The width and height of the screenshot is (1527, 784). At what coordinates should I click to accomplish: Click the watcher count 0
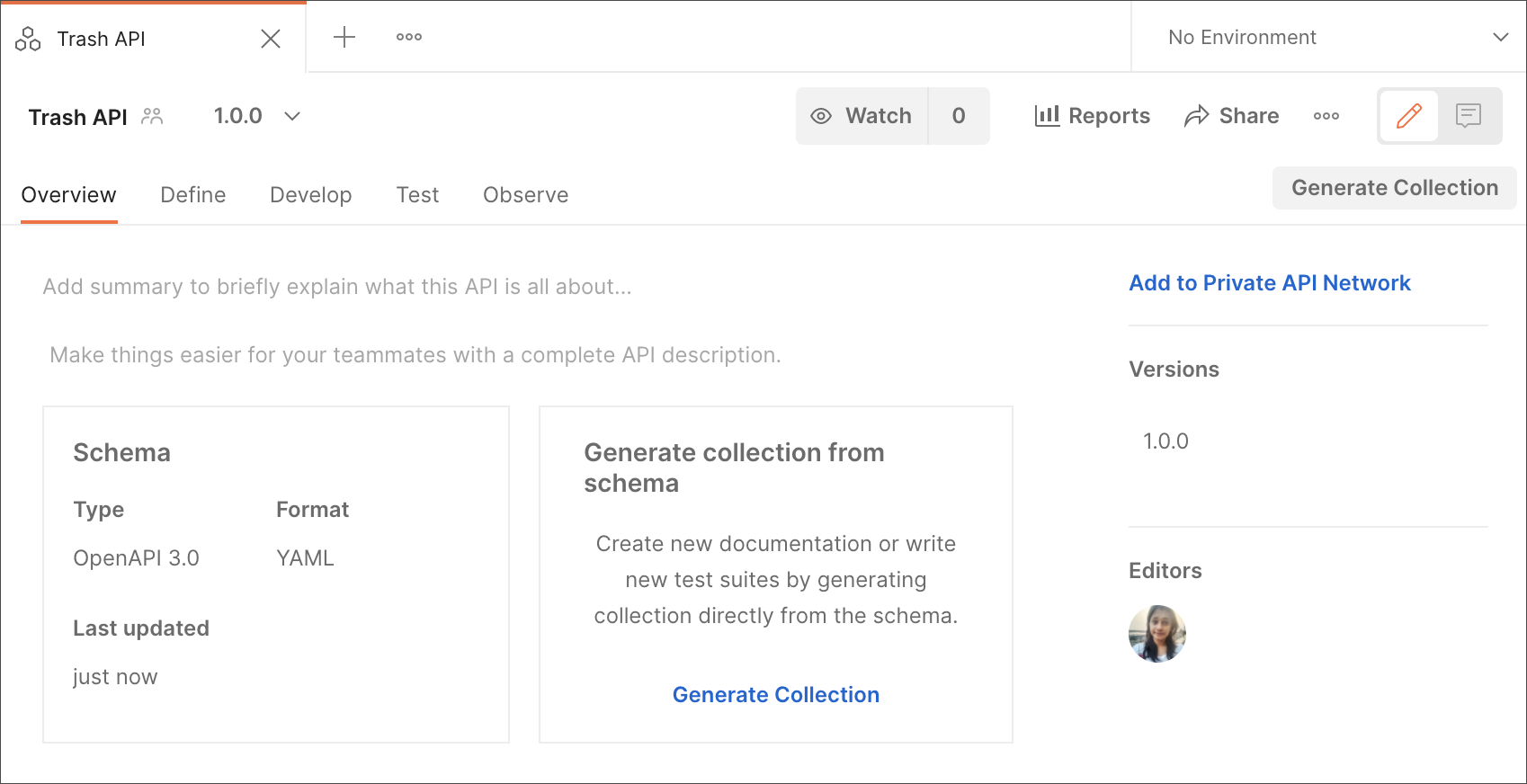pyautogui.click(x=959, y=116)
